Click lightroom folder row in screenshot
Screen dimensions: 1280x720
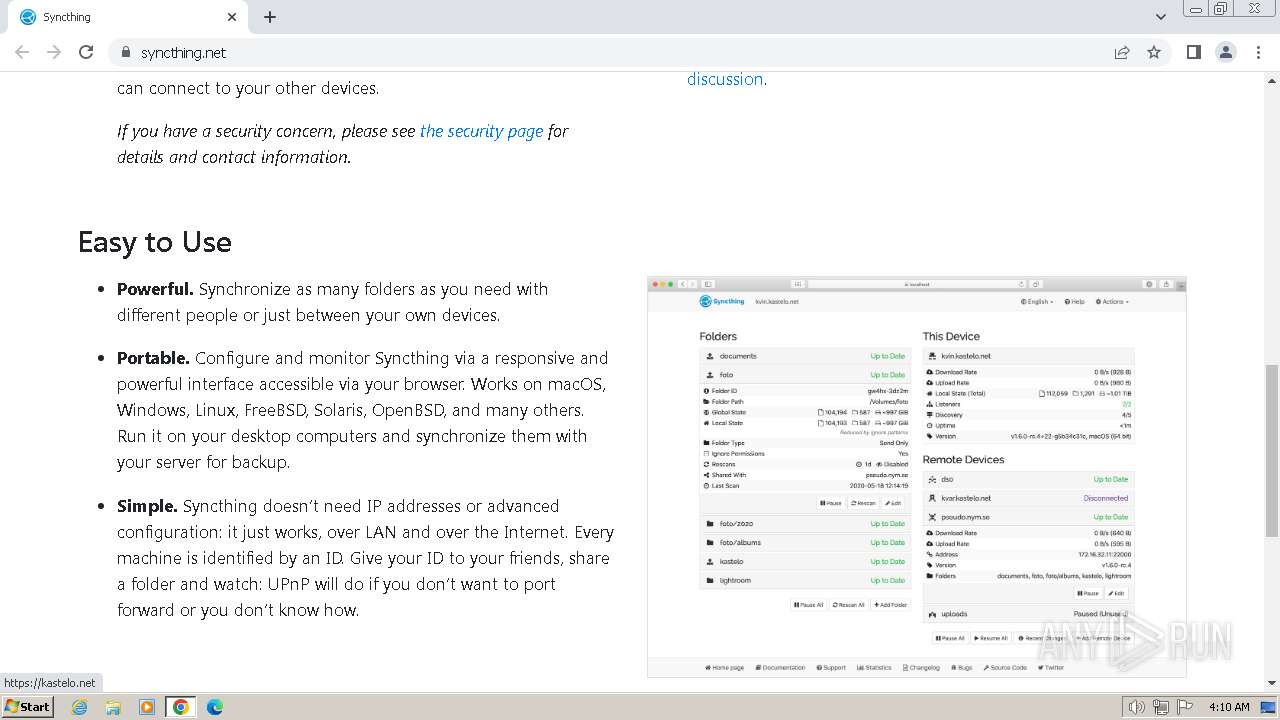(x=805, y=580)
